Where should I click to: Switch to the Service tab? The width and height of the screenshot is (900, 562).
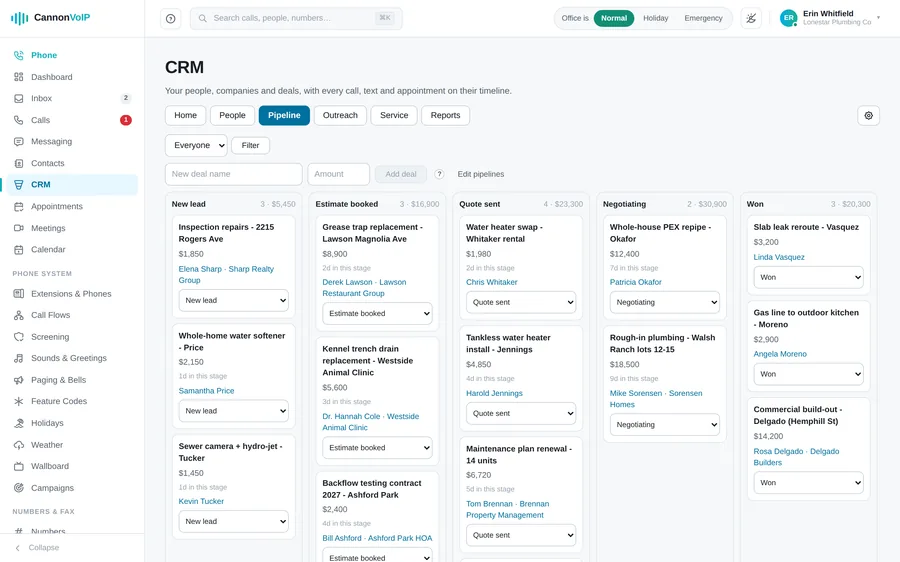(x=394, y=115)
